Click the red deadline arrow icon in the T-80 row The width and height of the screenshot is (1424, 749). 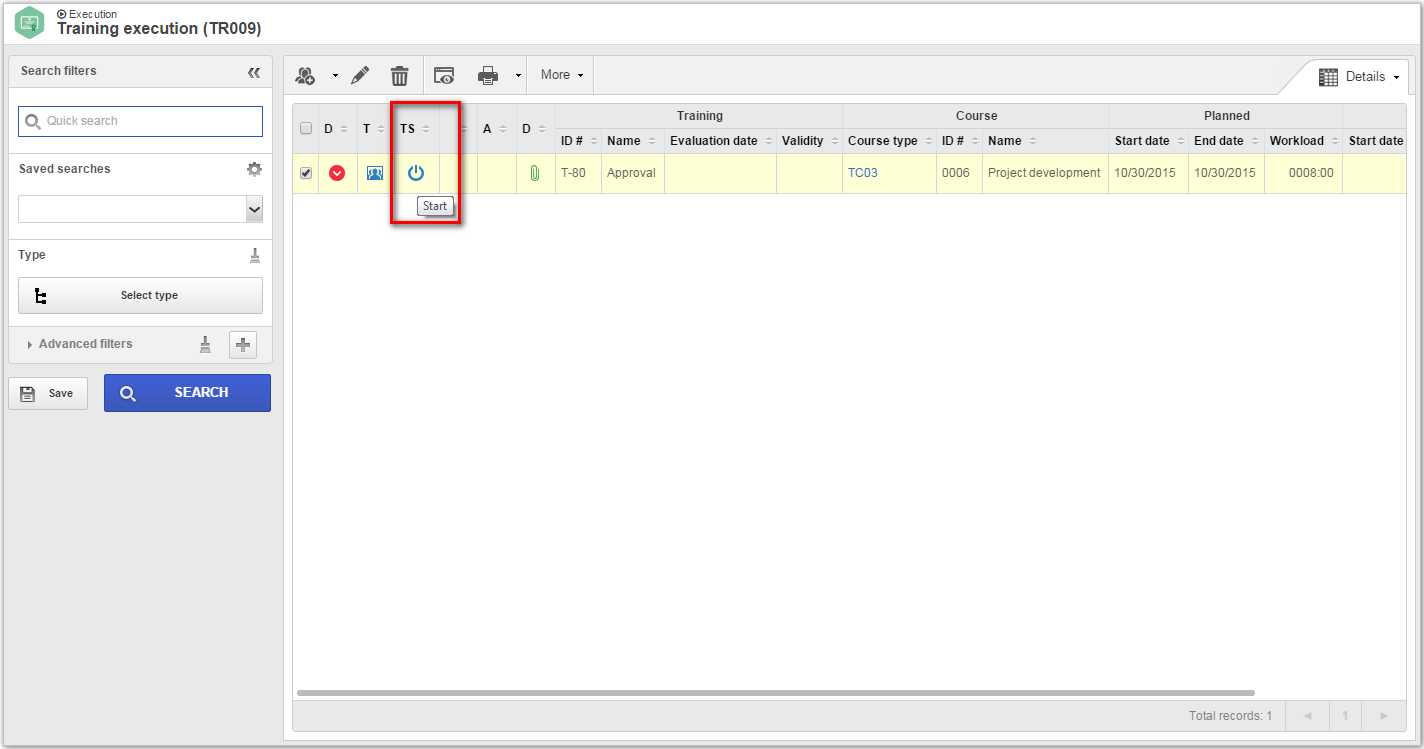pos(337,173)
